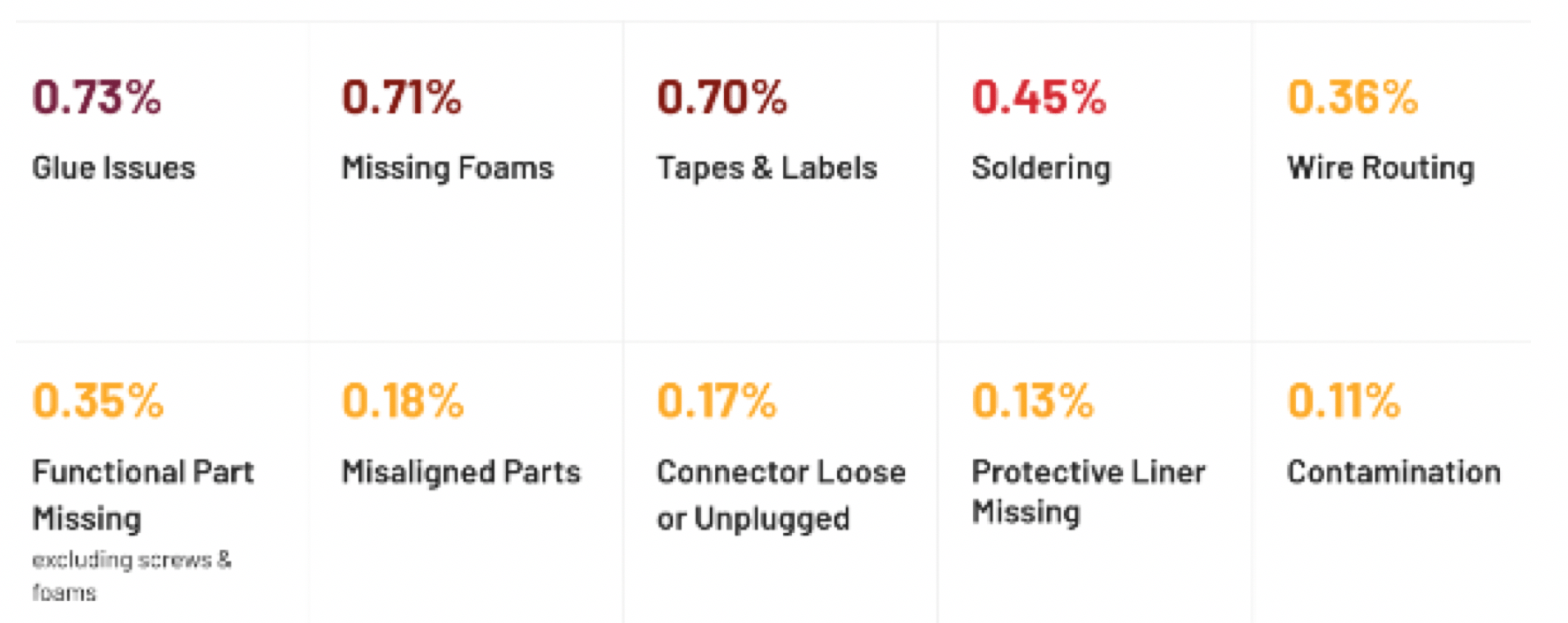Click the excluding screws & foams note
Image resolution: width=1568 pixels, height=623 pixels.
tap(132, 575)
